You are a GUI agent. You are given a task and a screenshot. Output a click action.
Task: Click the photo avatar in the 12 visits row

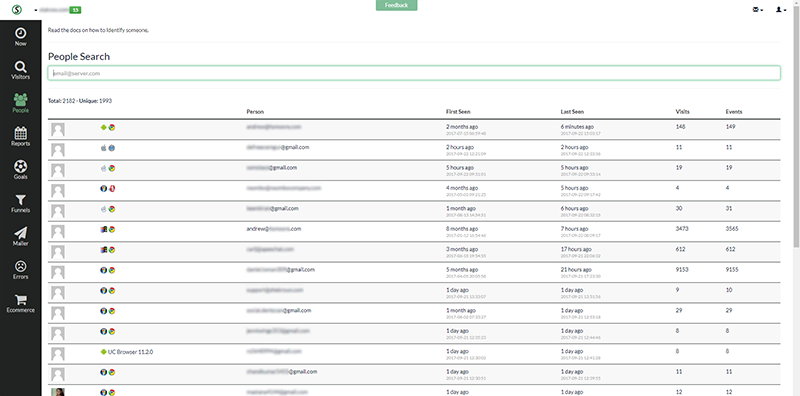[x=58, y=392]
